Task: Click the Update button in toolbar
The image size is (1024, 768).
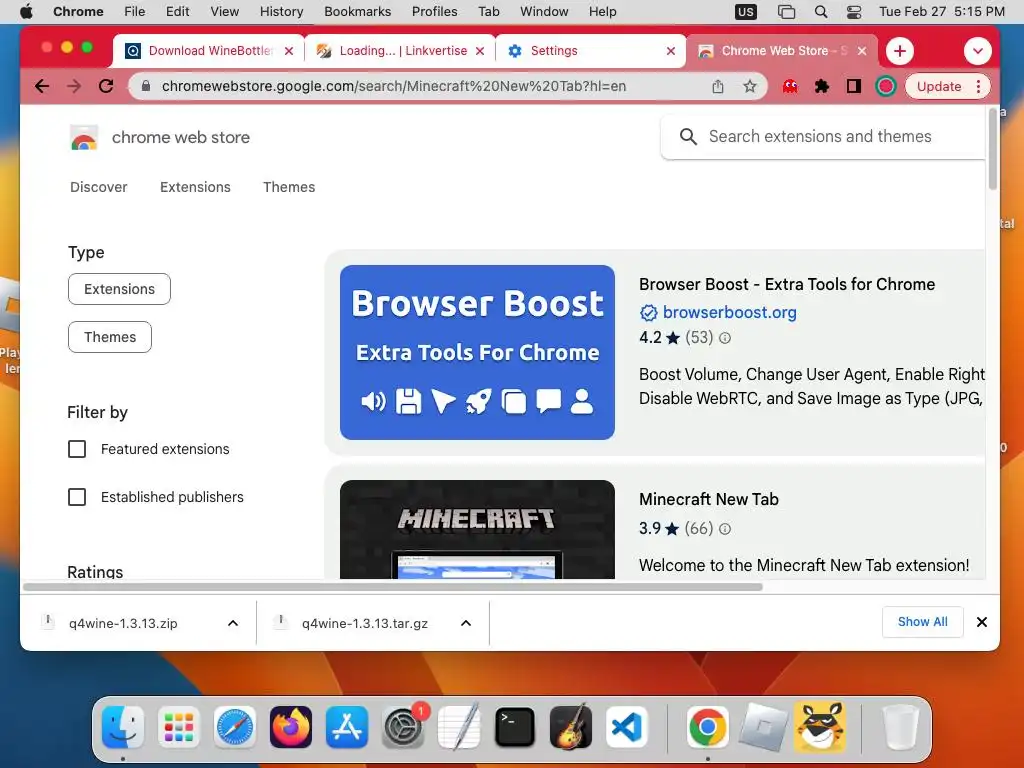Action: [x=939, y=86]
